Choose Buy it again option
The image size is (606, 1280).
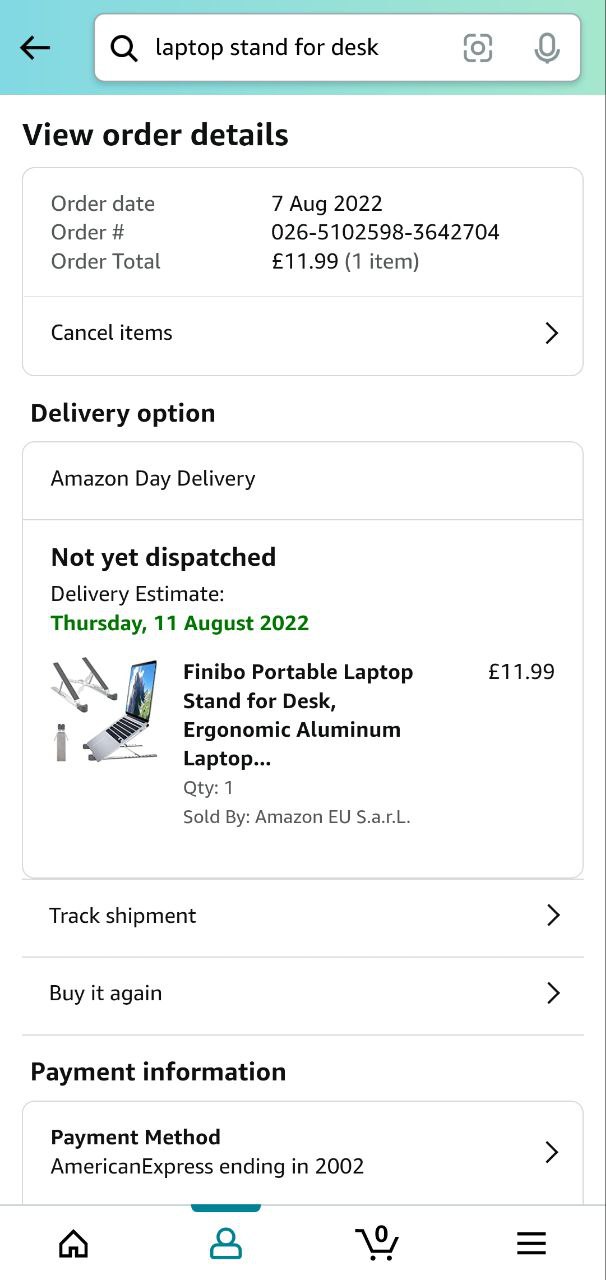pyautogui.click(x=106, y=993)
